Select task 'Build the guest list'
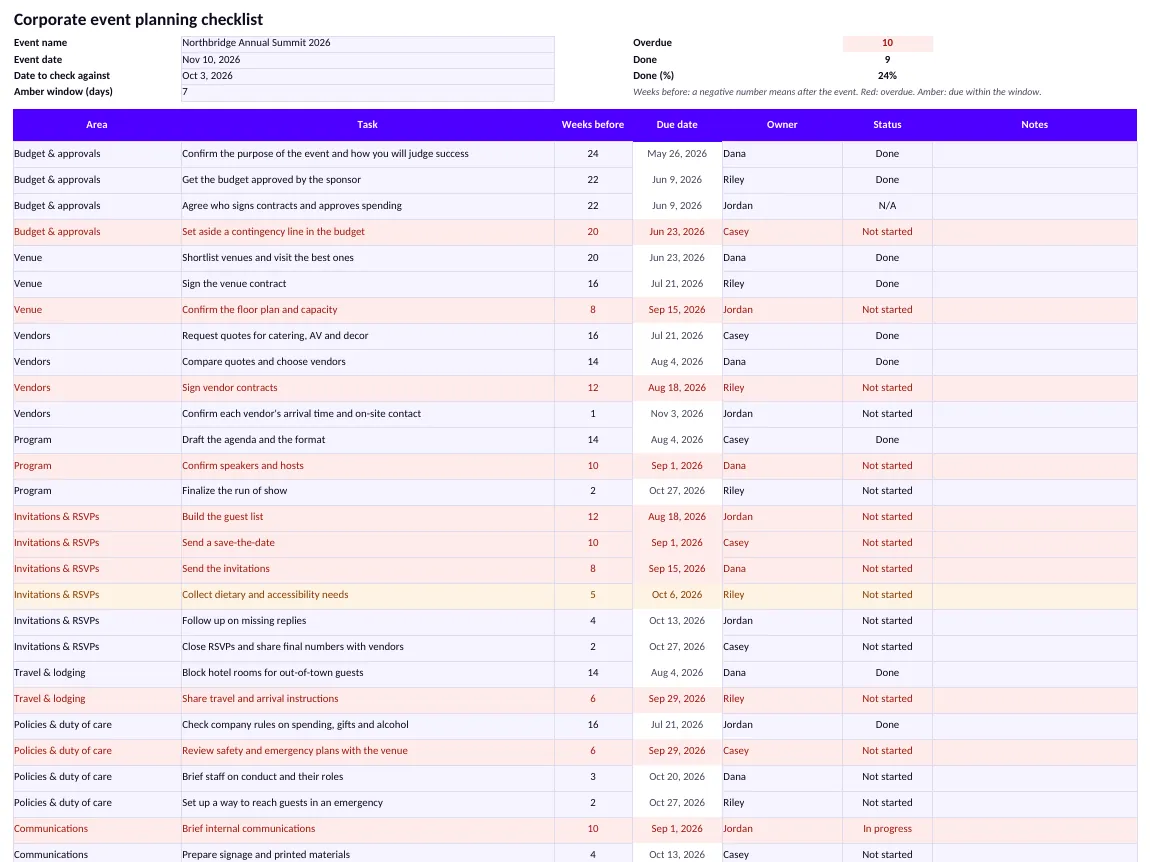1150x862 pixels. [x=367, y=517]
